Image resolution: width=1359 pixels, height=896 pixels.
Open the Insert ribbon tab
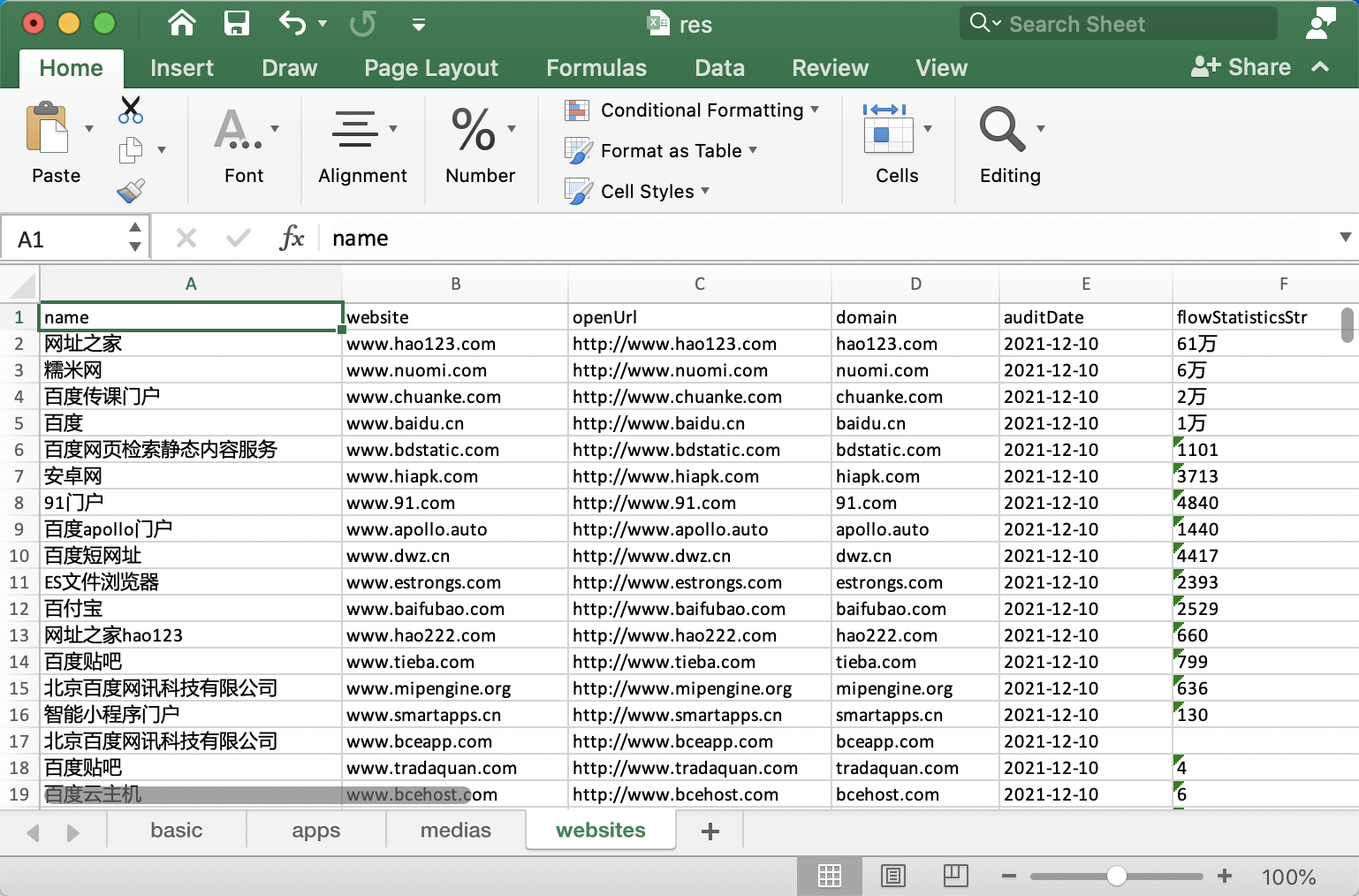(x=182, y=68)
